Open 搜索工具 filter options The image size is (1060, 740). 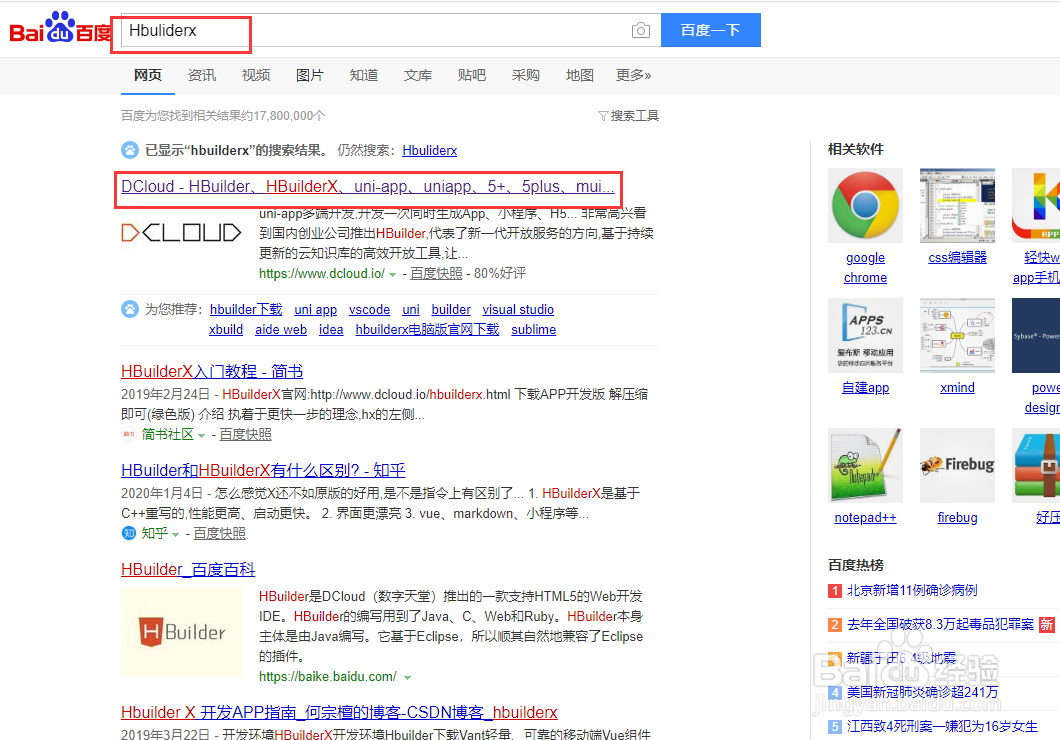628,116
